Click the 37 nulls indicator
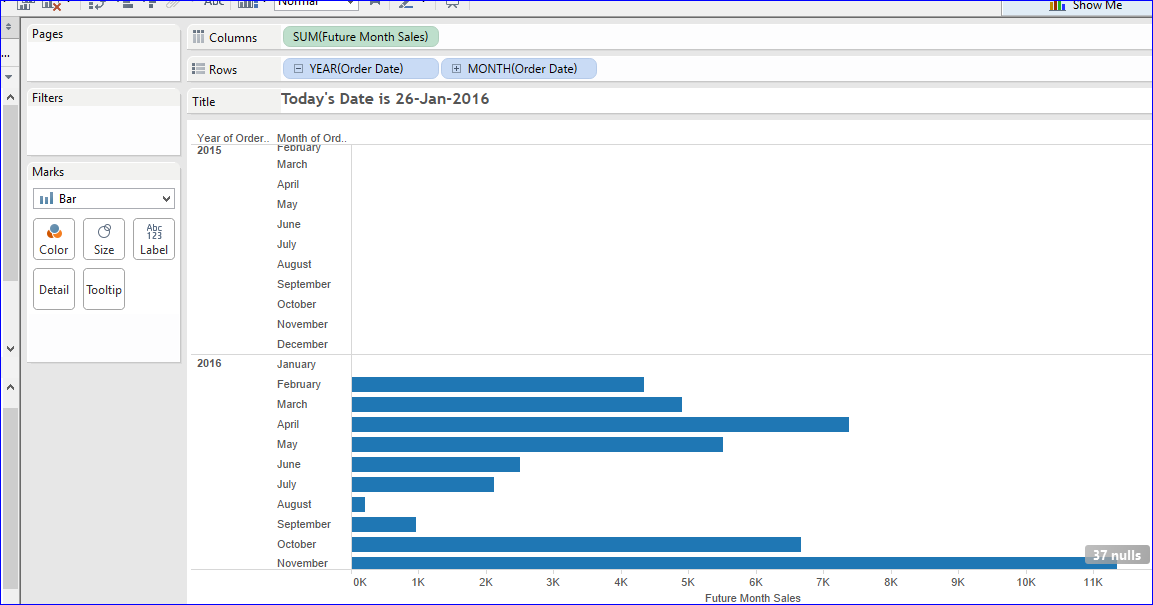The width and height of the screenshot is (1153, 605). (1115, 554)
